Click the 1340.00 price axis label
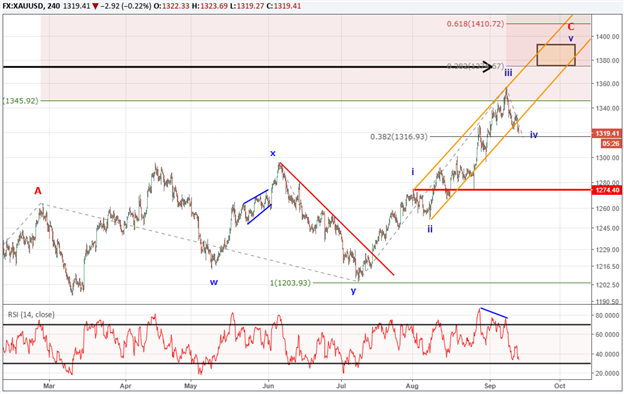Viewport: 624px width, 394px height. point(607,108)
